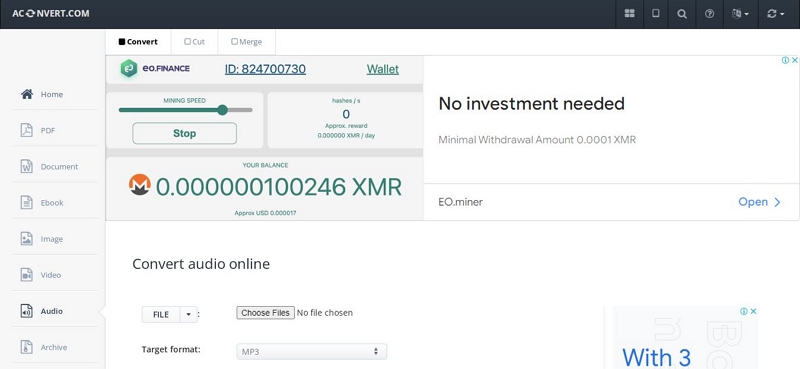Click the 0.000000100246 XMR balance text
The height and width of the screenshot is (369, 800).
coord(279,187)
